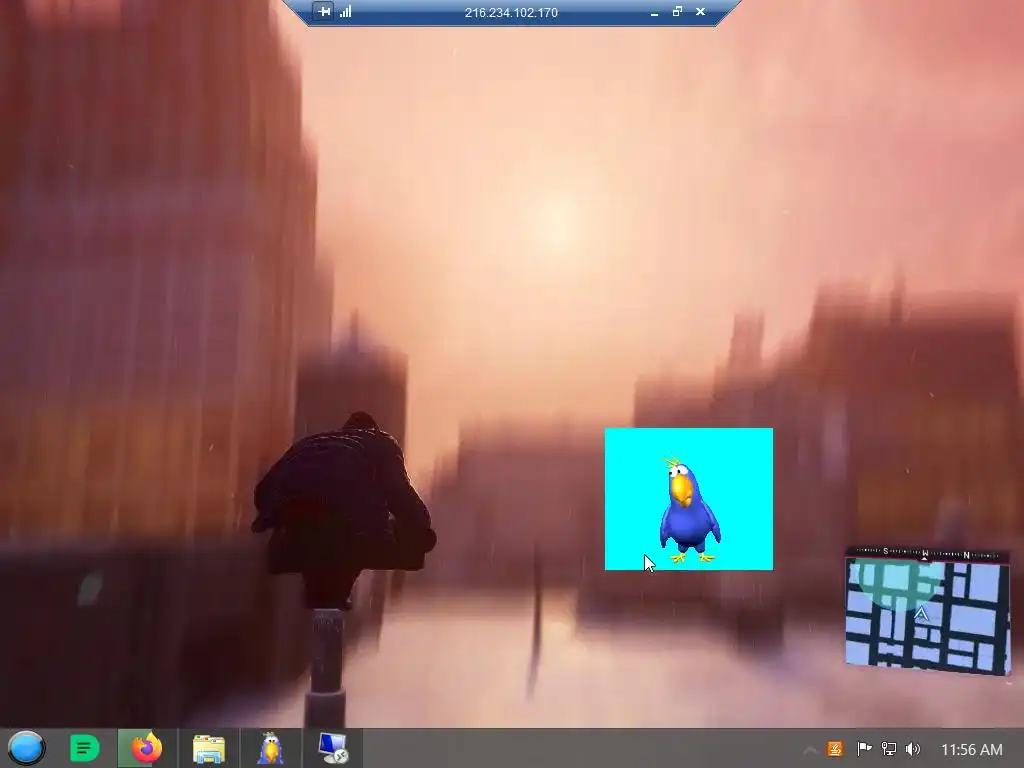Image resolution: width=1024 pixels, height=768 pixels.
Task: Open the volume speaker tray icon
Action: (913, 749)
